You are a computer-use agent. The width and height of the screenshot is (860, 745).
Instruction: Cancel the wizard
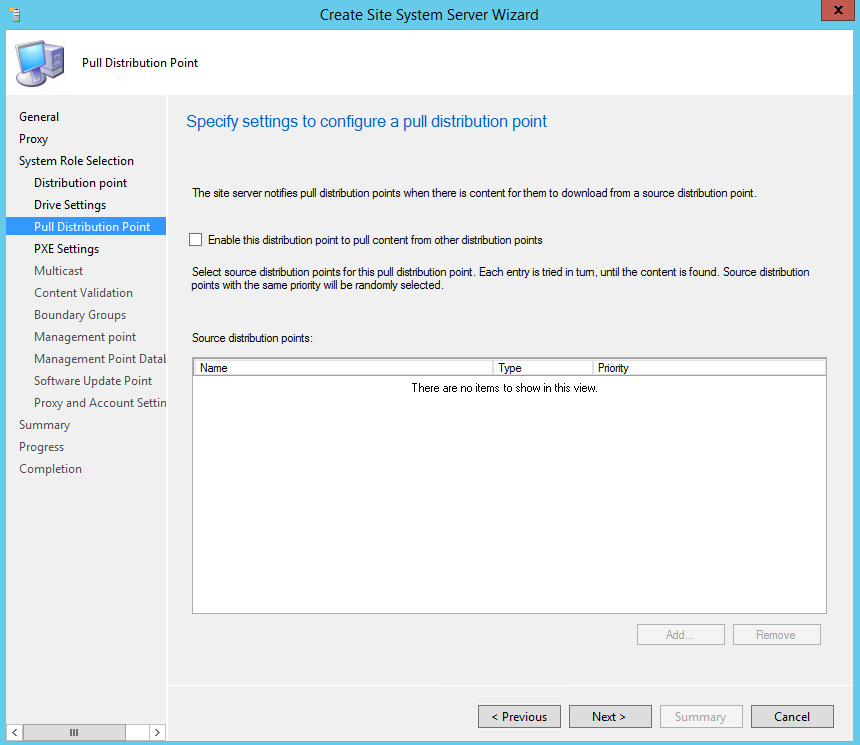pos(792,716)
